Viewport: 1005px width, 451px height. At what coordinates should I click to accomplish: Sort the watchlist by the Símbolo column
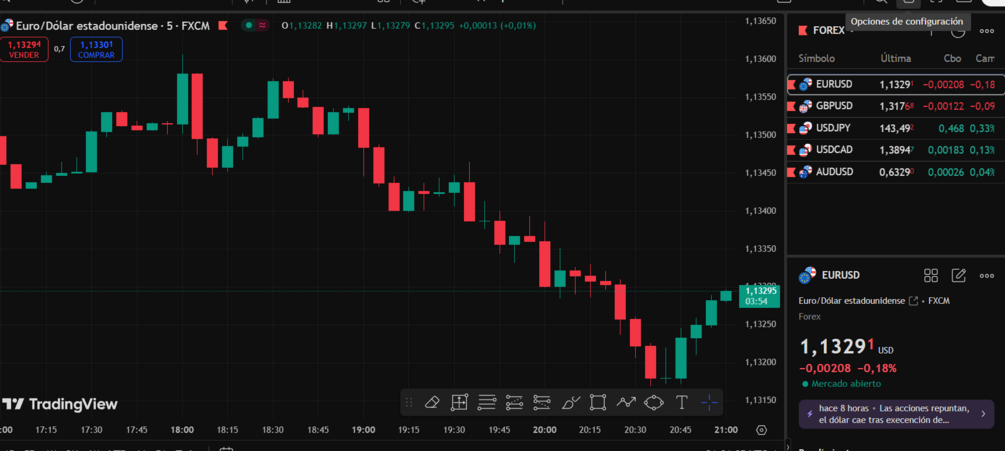(817, 58)
